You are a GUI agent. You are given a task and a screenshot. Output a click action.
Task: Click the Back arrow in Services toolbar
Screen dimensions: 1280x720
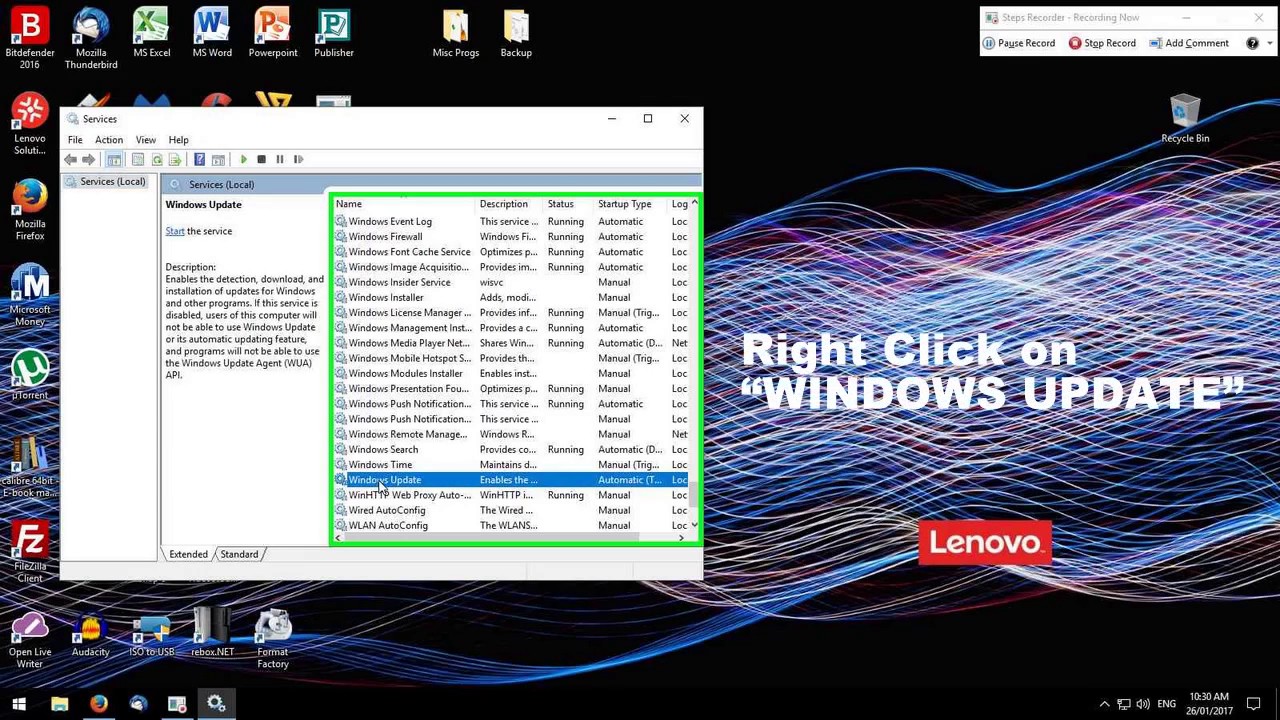coord(70,159)
